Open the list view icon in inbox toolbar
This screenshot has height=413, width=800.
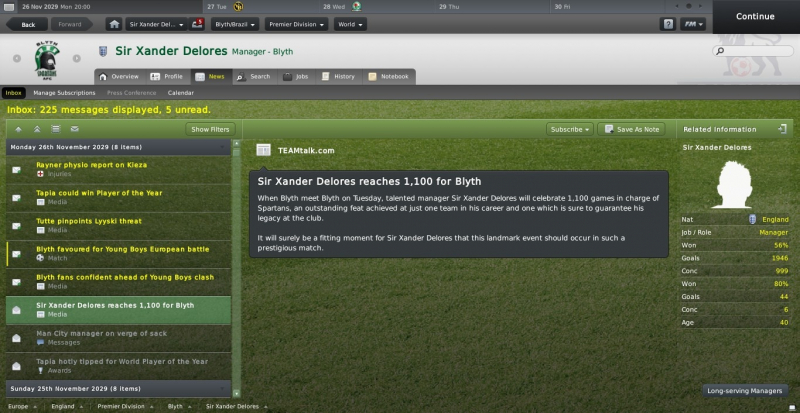pos(56,129)
